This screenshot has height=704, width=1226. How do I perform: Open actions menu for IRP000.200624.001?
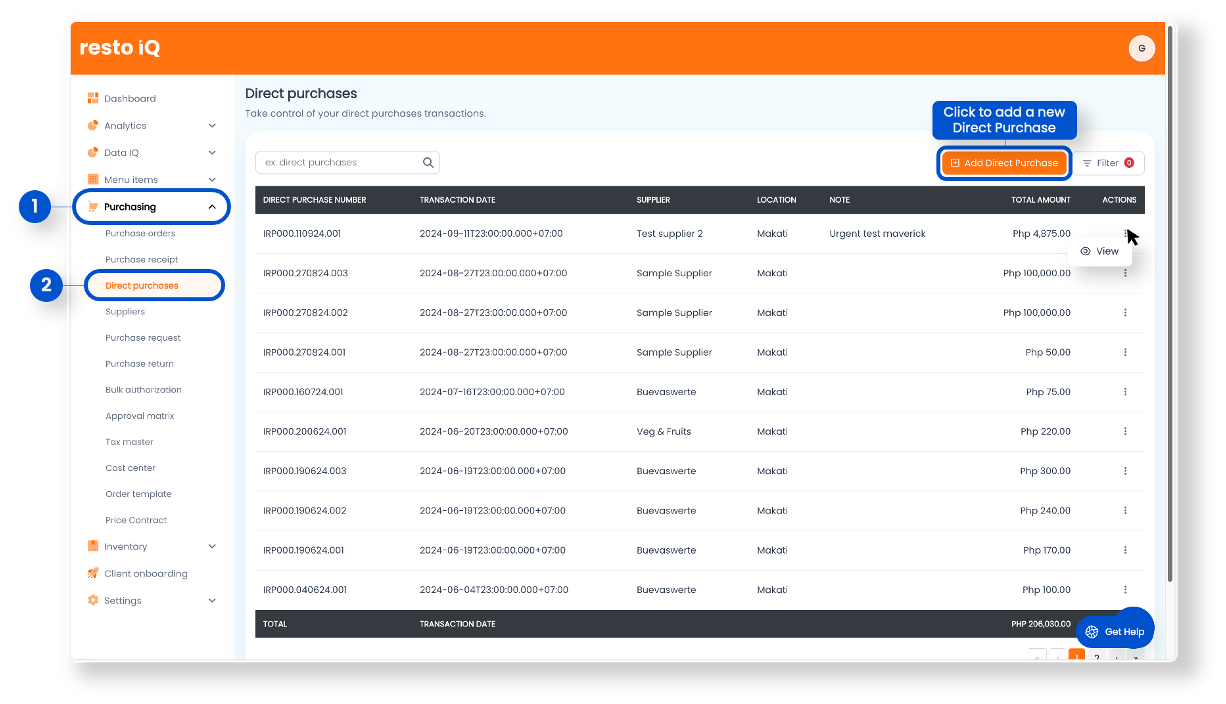1125,432
